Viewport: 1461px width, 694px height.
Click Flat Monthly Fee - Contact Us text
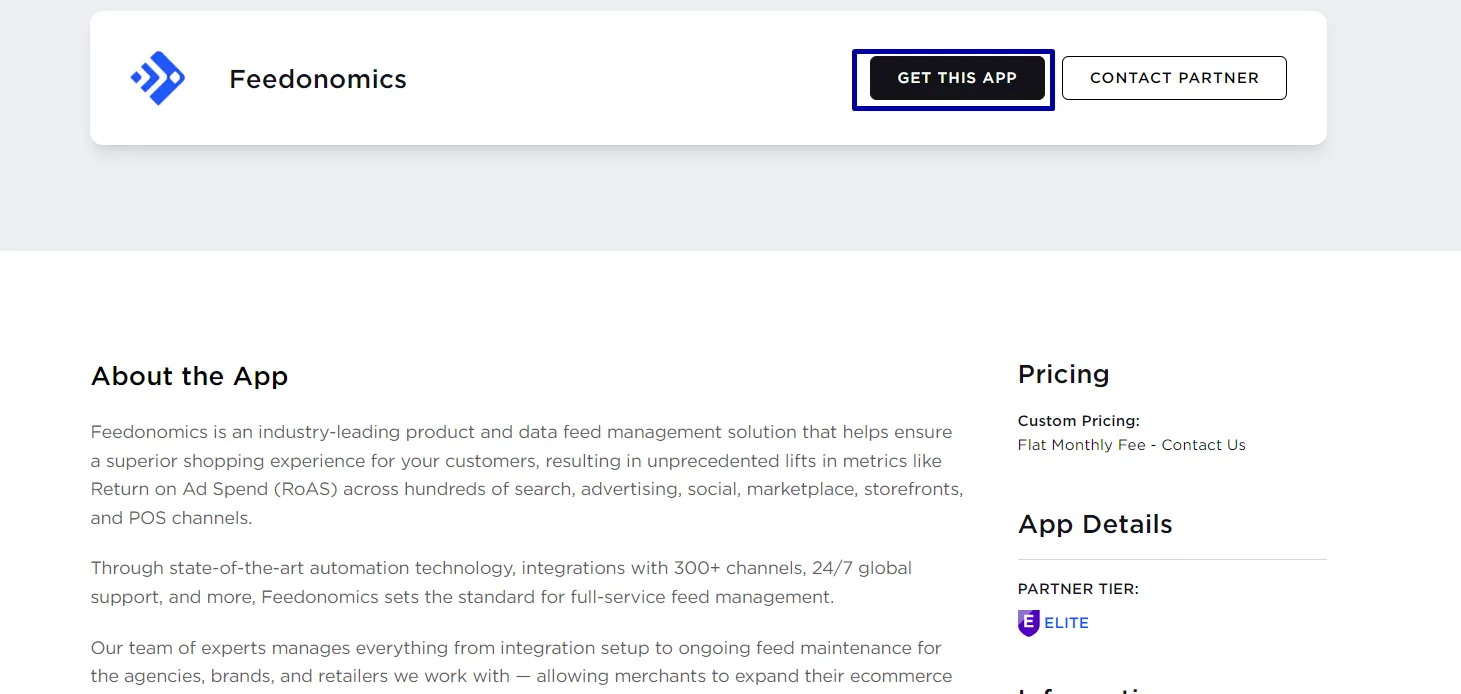pyautogui.click(x=1131, y=445)
